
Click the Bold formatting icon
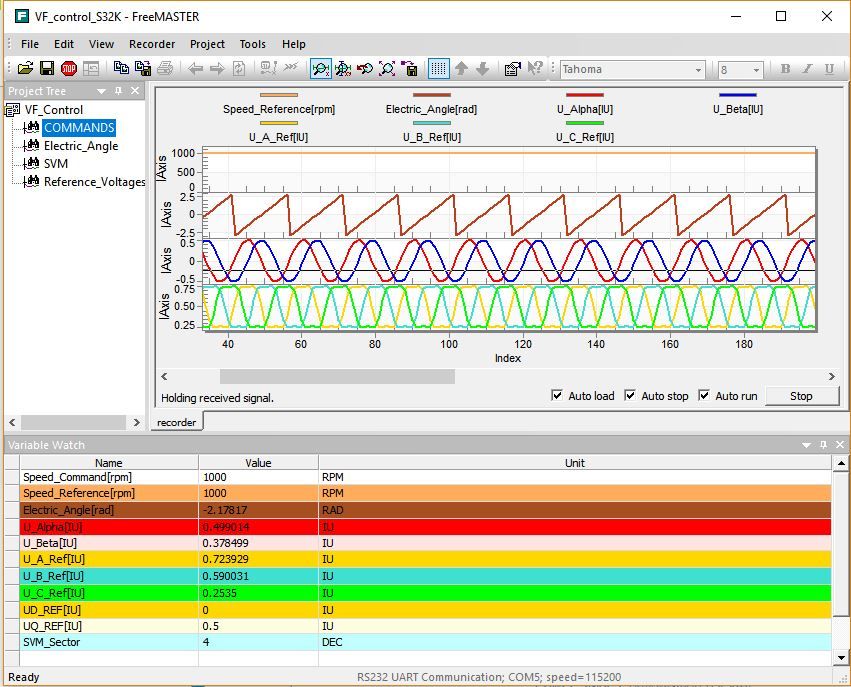point(785,69)
